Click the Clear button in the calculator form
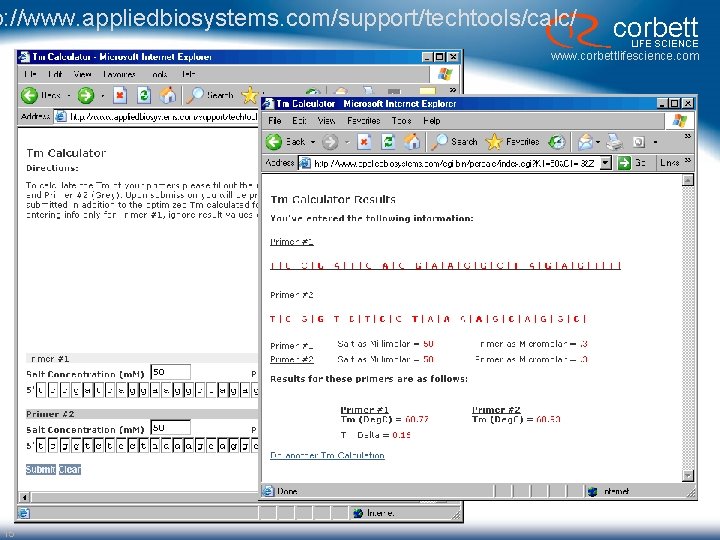Screen dimensions: 720x540 [x=70, y=469]
